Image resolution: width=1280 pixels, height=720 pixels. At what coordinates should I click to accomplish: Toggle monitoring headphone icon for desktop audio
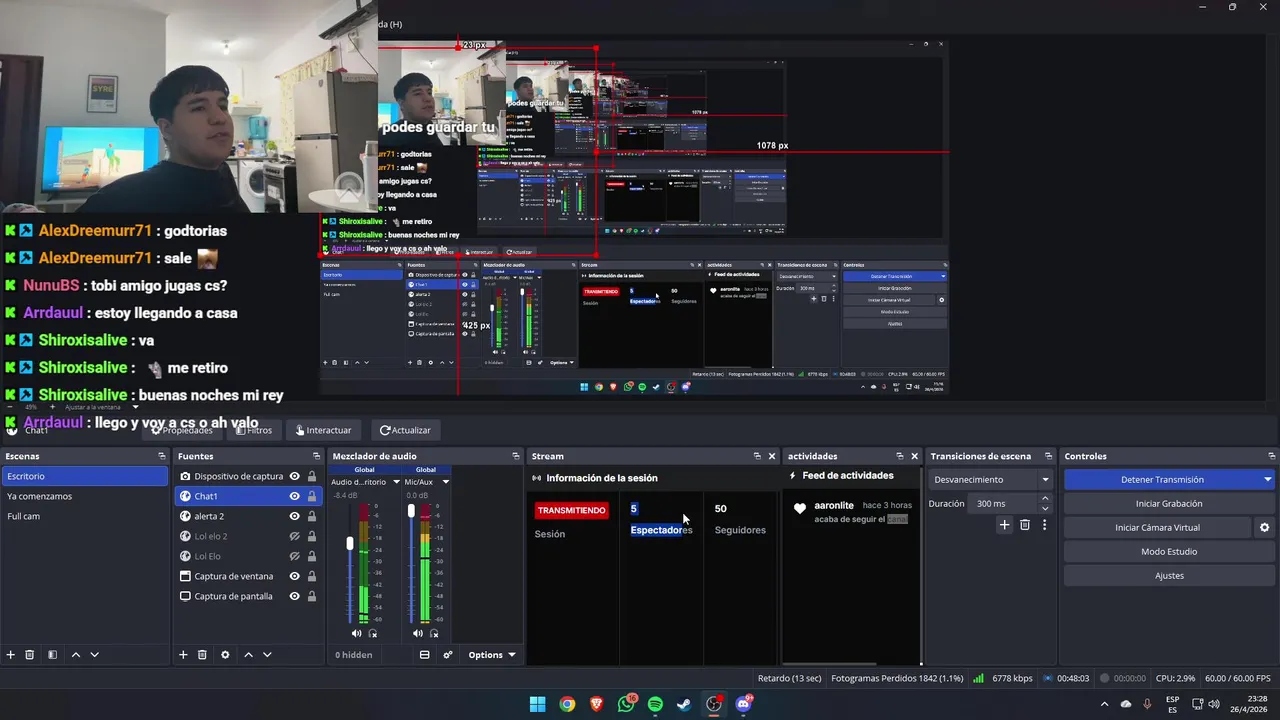click(x=373, y=633)
